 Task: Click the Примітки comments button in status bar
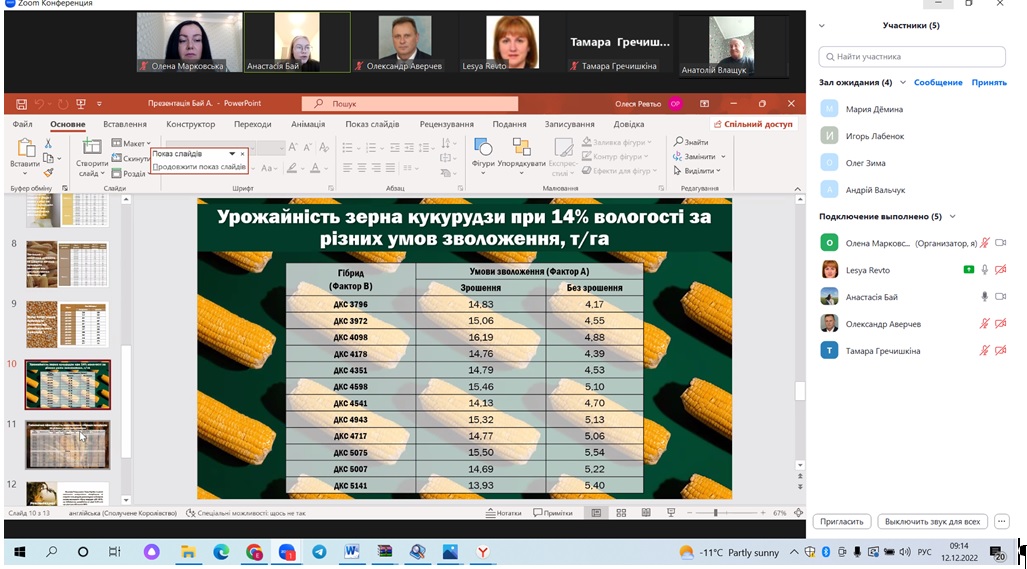pyautogui.click(x=553, y=513)
